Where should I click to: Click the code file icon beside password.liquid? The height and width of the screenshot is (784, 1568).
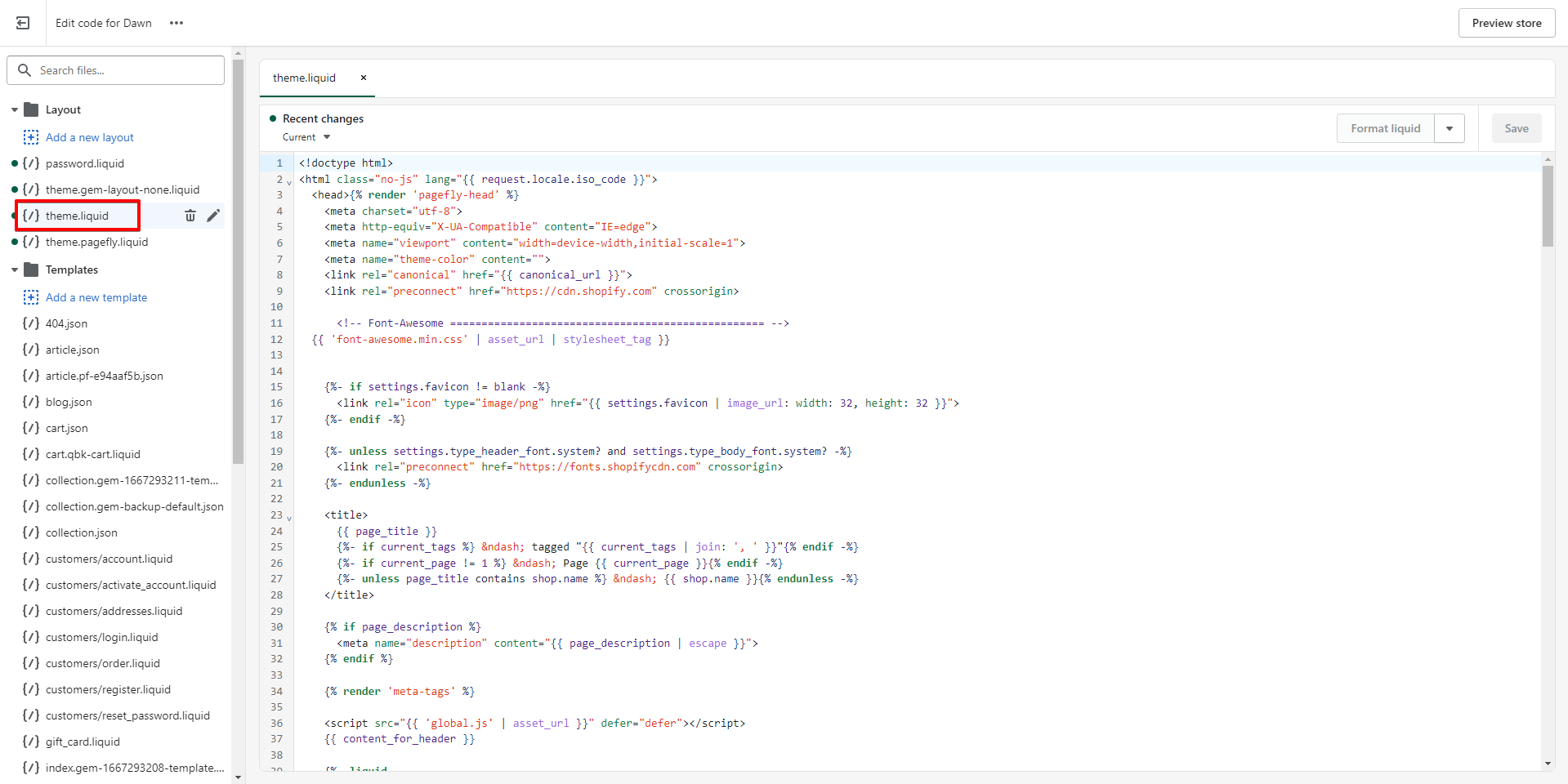(31, 163)
